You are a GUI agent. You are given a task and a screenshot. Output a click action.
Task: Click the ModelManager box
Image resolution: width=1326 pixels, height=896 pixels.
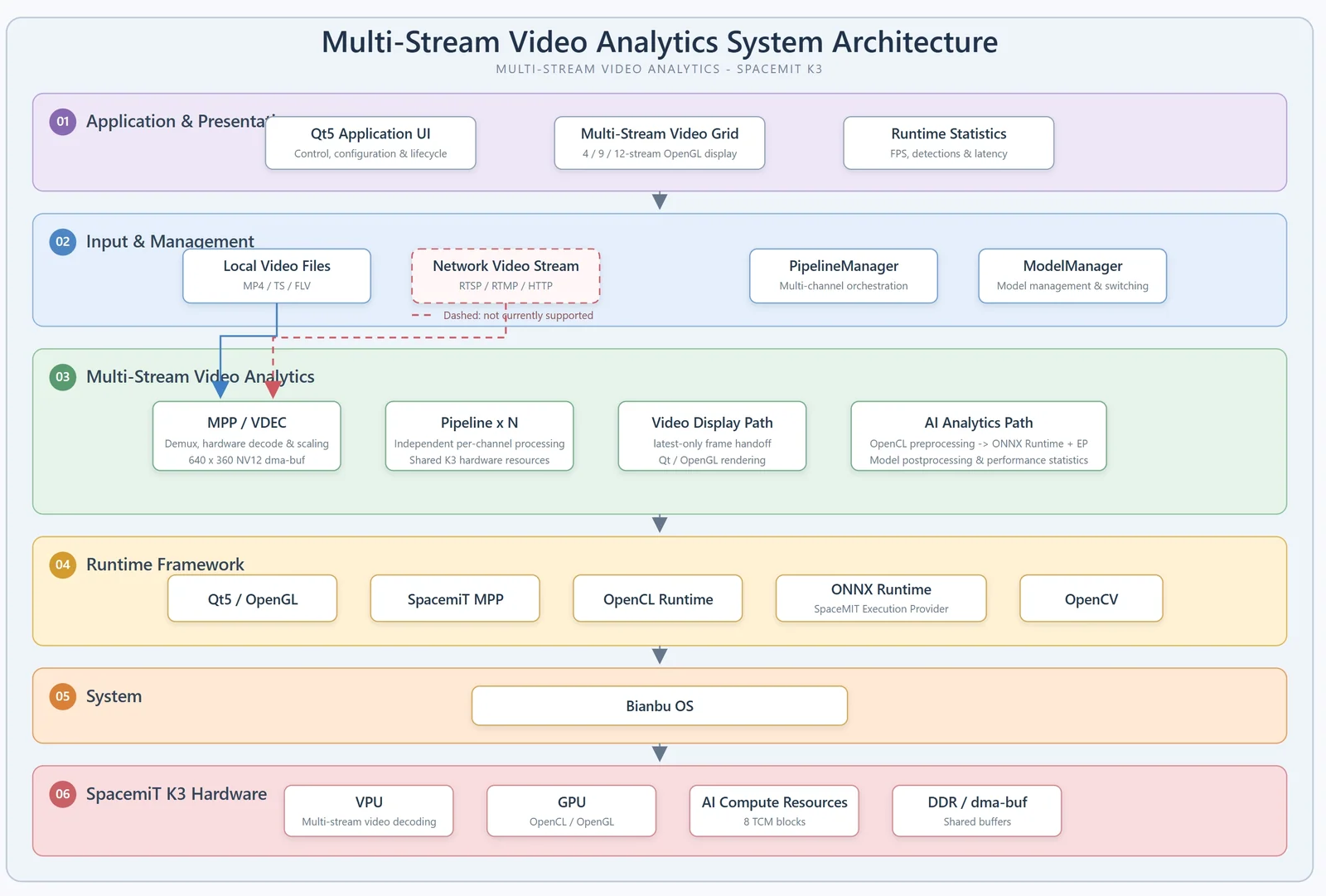click(x=1072, y=276)
